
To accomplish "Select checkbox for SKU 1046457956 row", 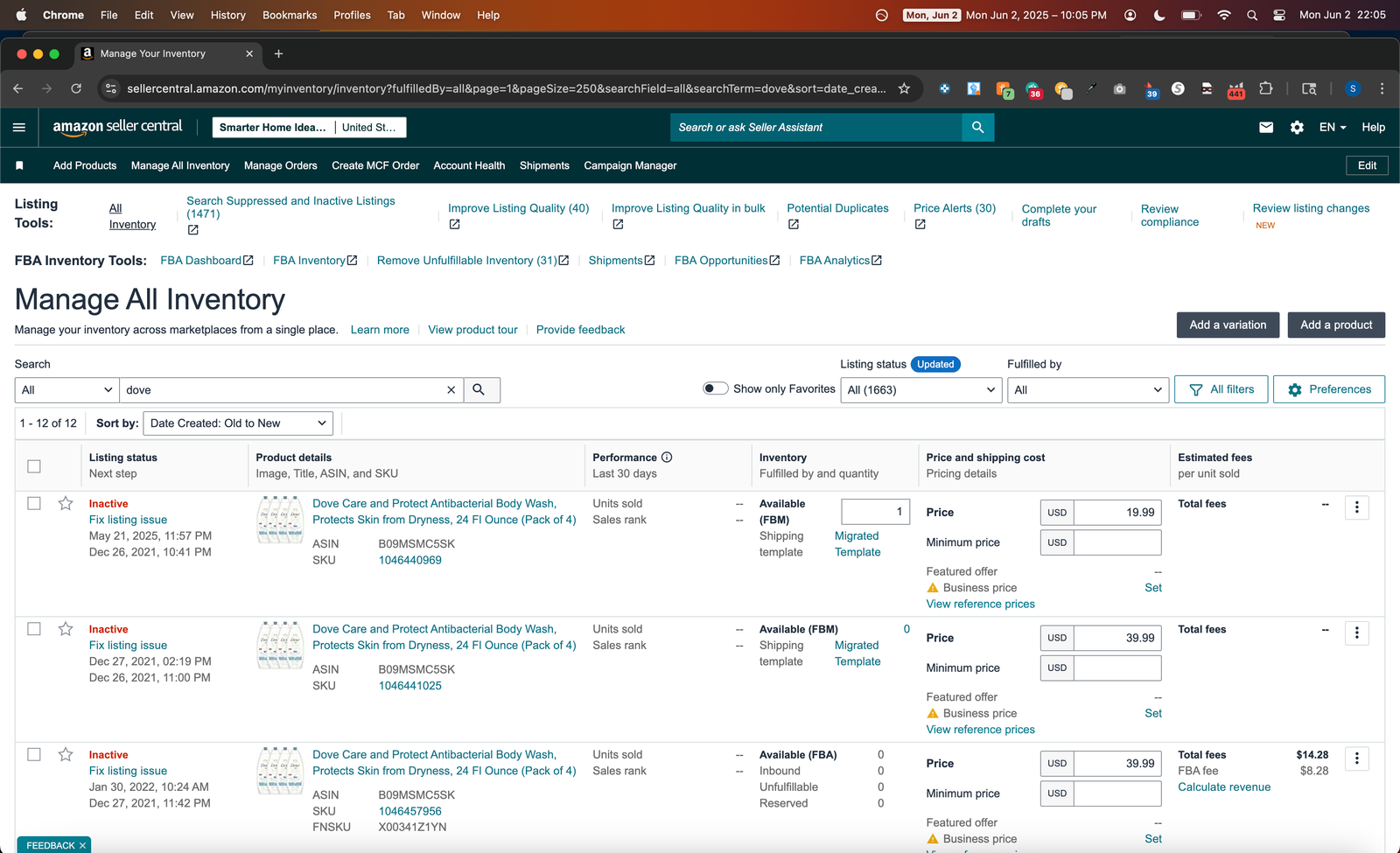I will pos(34,755).
